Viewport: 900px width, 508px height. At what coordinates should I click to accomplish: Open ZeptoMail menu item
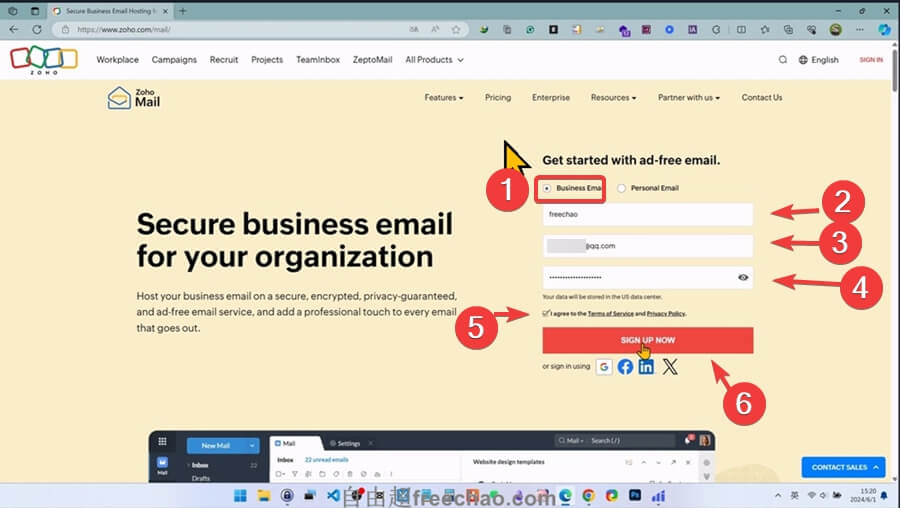[373, 60]
